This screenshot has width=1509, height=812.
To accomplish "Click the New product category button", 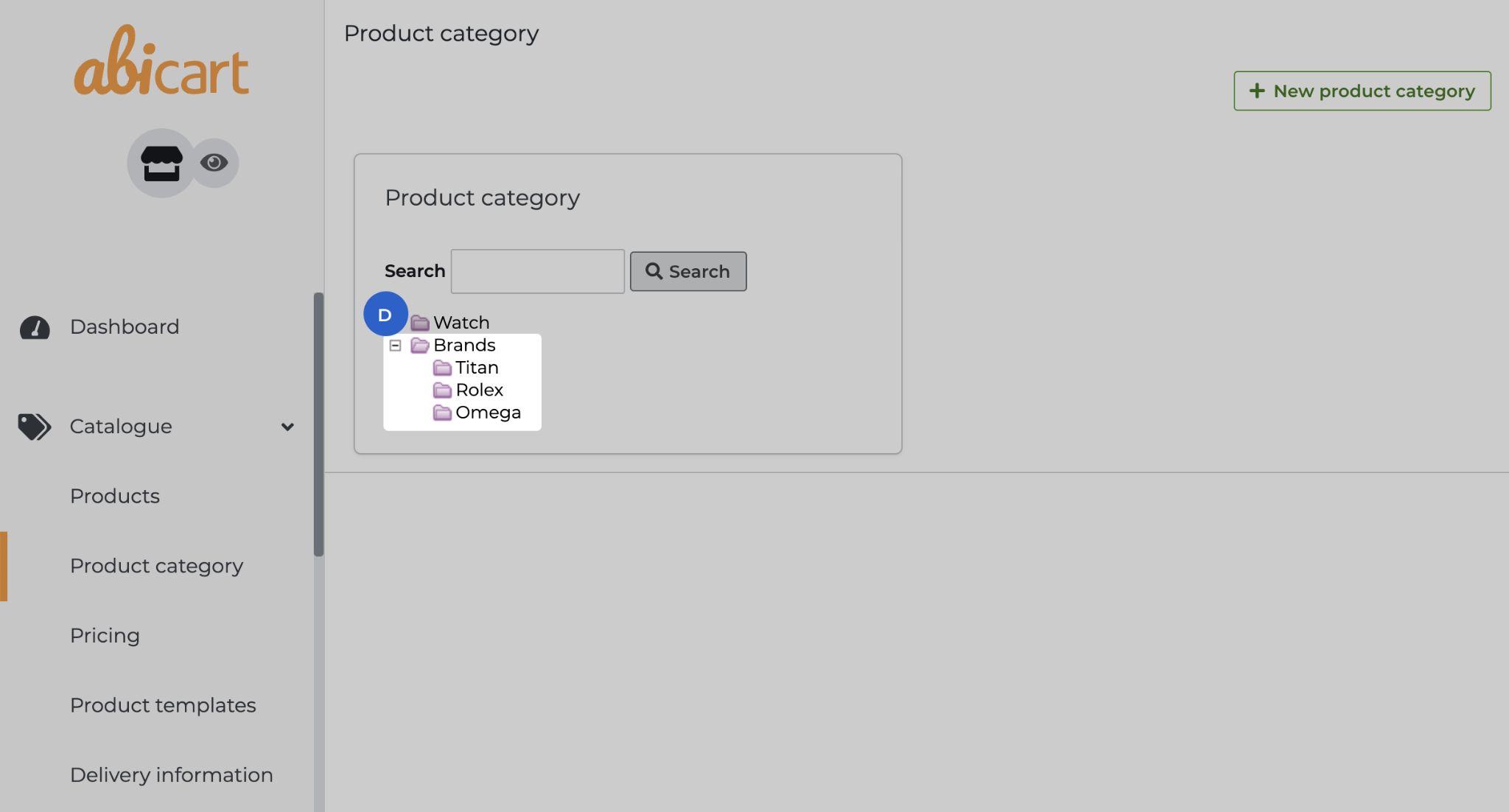I will tap(1362, 91).
